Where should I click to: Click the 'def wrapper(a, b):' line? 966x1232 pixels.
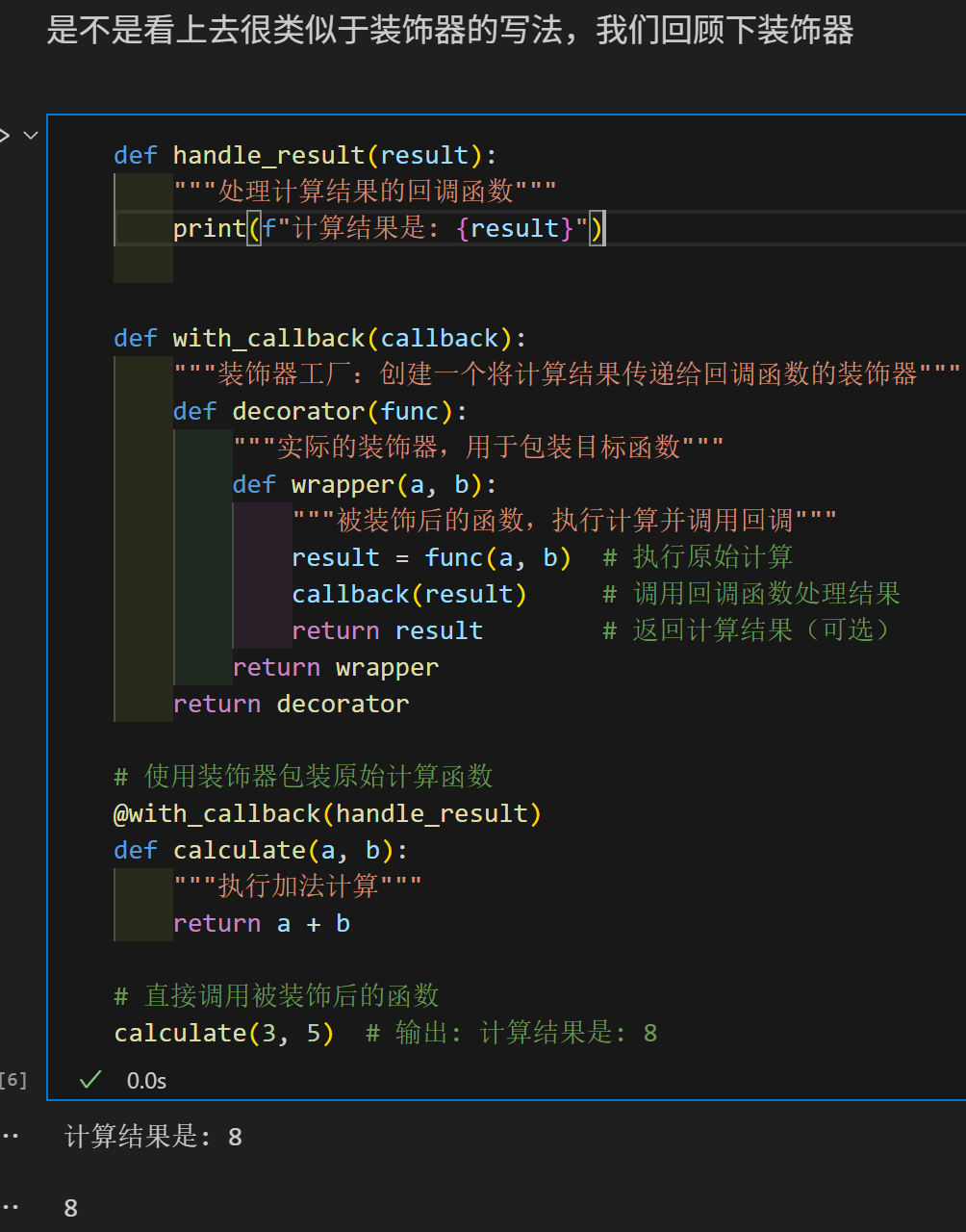tap(365, 484)
